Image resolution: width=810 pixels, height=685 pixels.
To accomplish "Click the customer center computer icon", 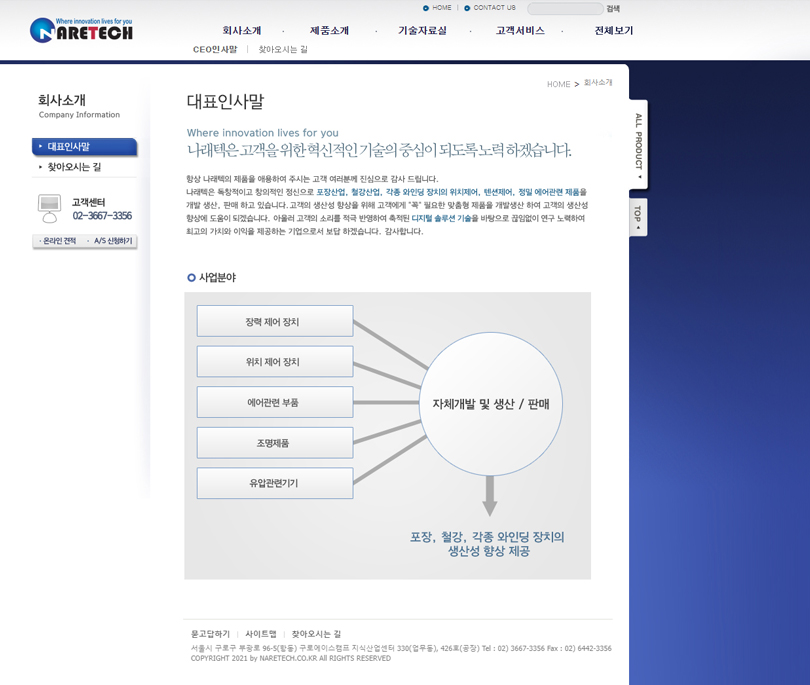I will click(x=49, y=208).
